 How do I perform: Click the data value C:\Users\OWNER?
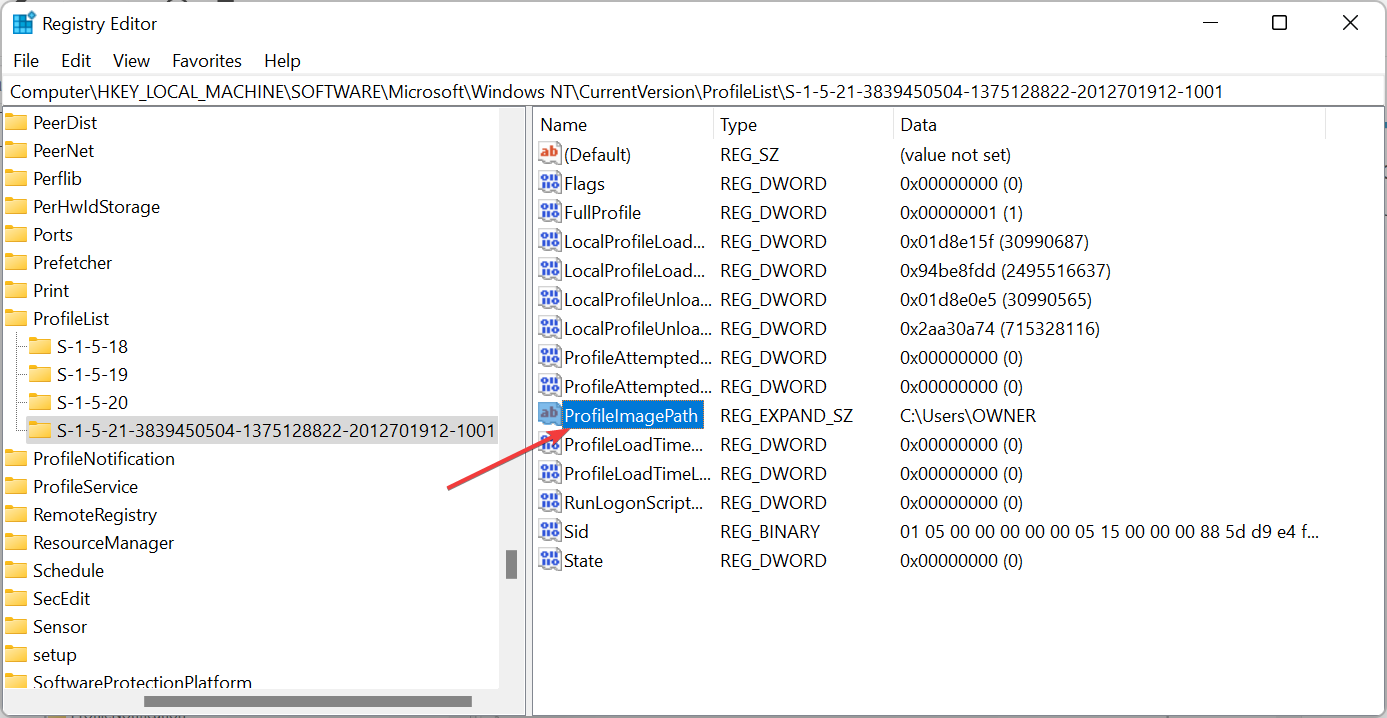click(x=968, y=416)
